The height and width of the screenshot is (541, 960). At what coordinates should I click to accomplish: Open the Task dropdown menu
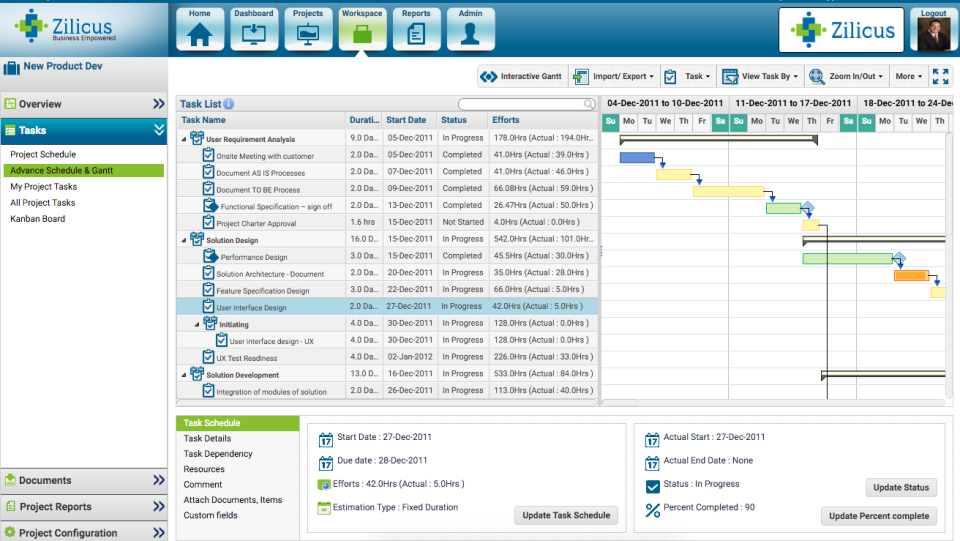(x=688, y=76)
